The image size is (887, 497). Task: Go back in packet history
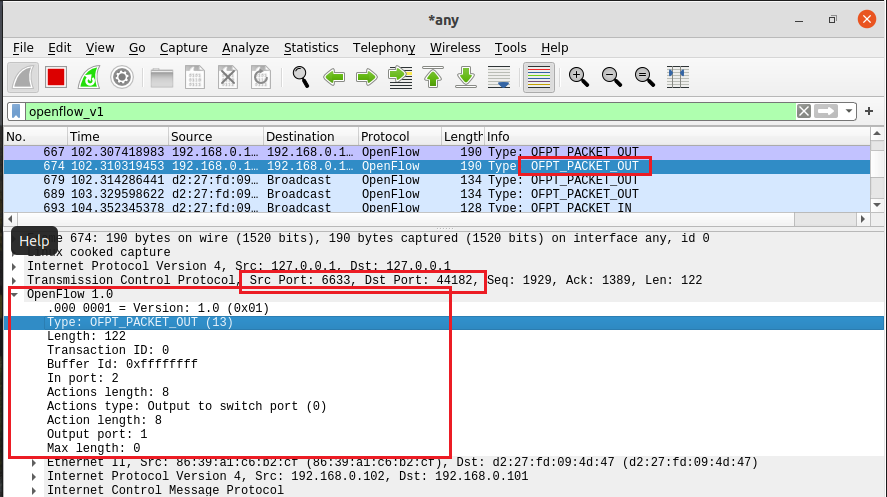(334, 77)
